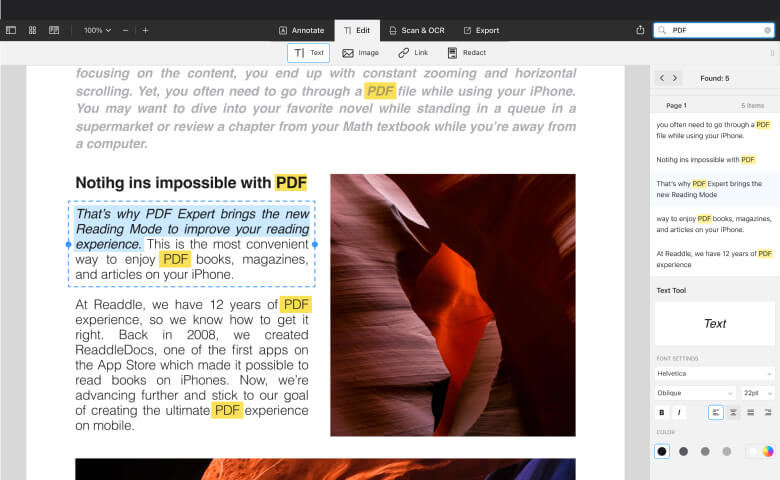Click the Text preview box in Text Tool
This screenshot has width=780, height=480.
point(714,324)
